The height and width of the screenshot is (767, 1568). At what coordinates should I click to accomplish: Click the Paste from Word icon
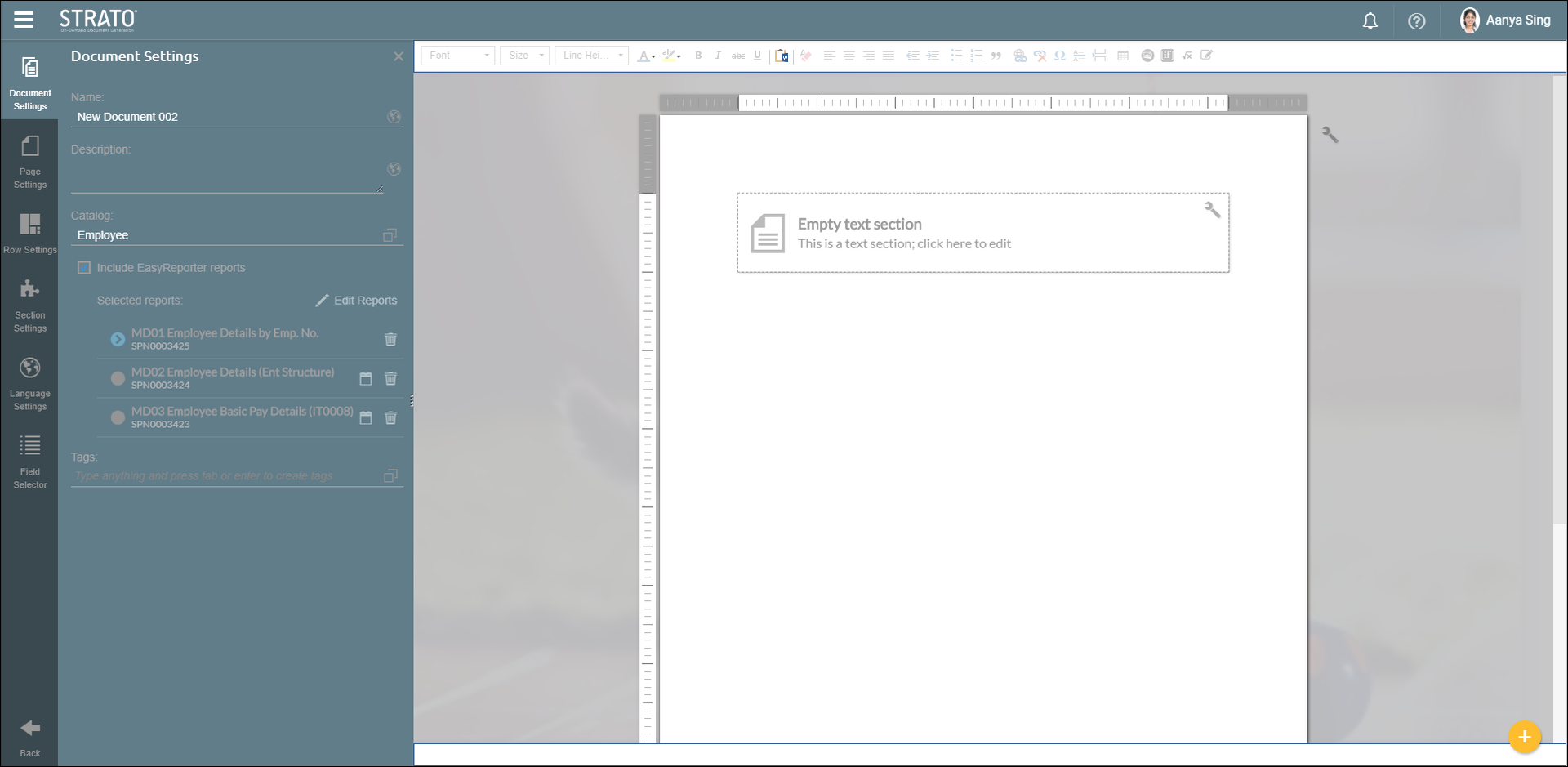[x=782, y=56]
